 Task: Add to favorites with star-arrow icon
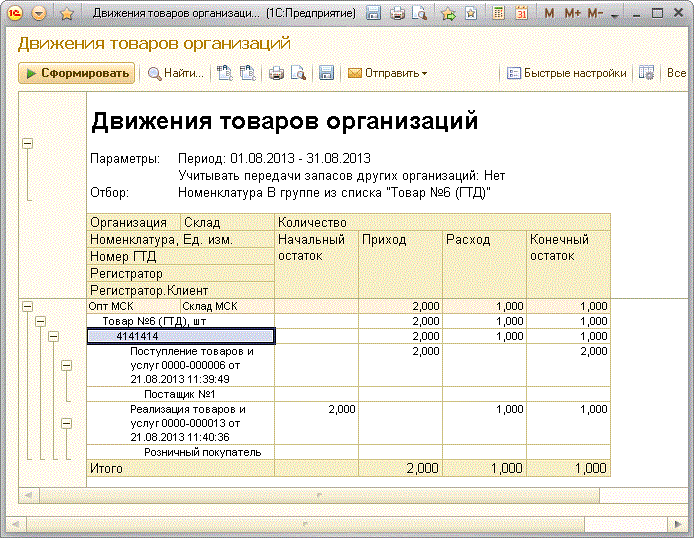click(448, 14)
